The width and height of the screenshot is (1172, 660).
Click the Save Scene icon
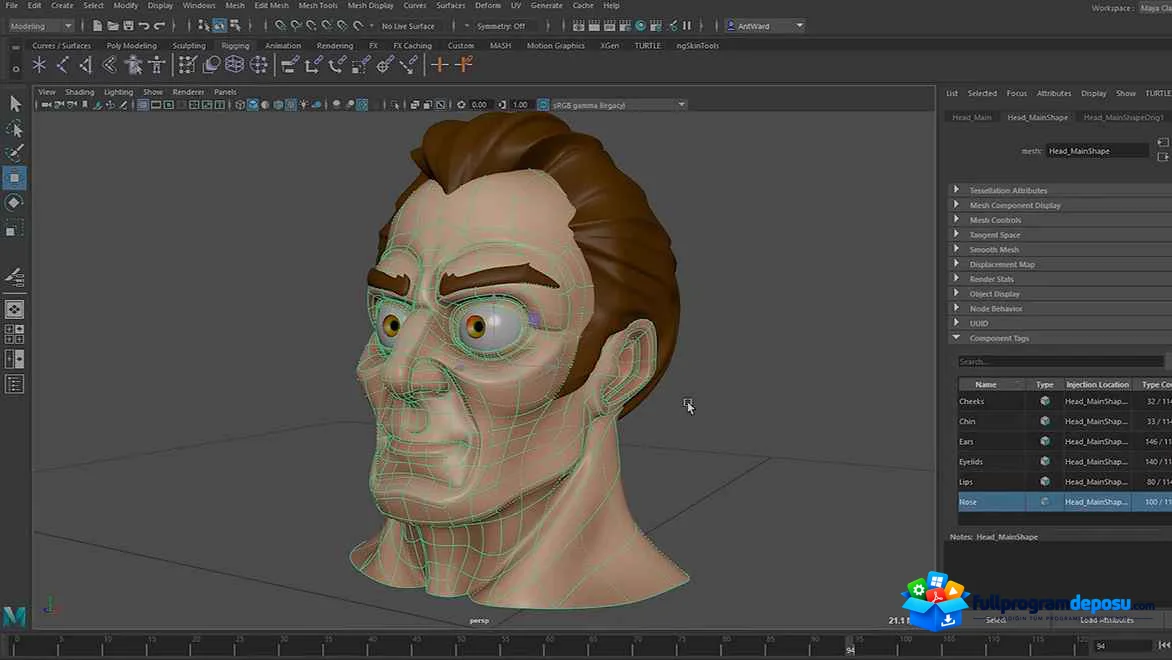129,25
